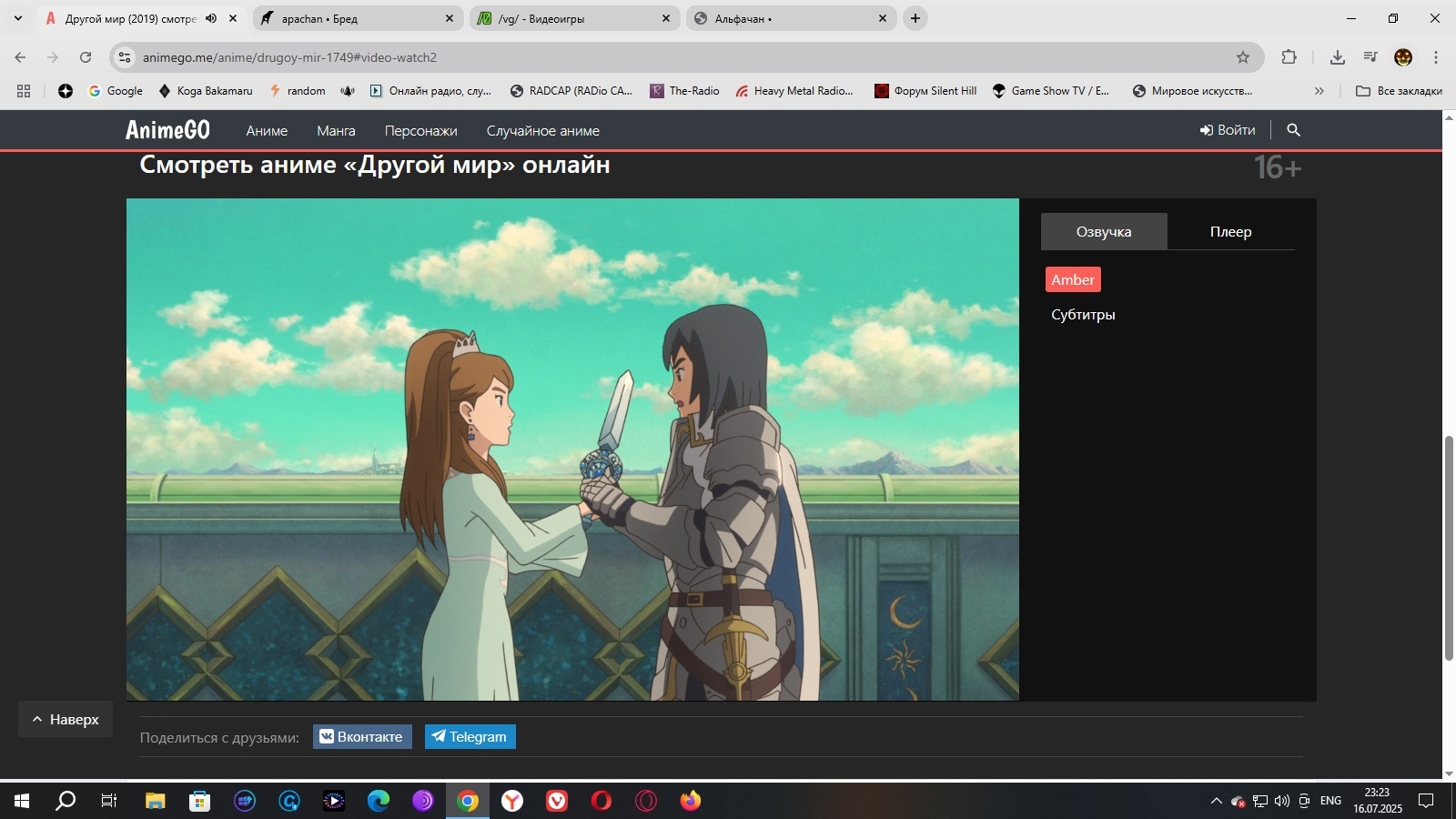1456x819 pixels.
Task: Open the Манга menu item
Action: [x=336, y=130]
